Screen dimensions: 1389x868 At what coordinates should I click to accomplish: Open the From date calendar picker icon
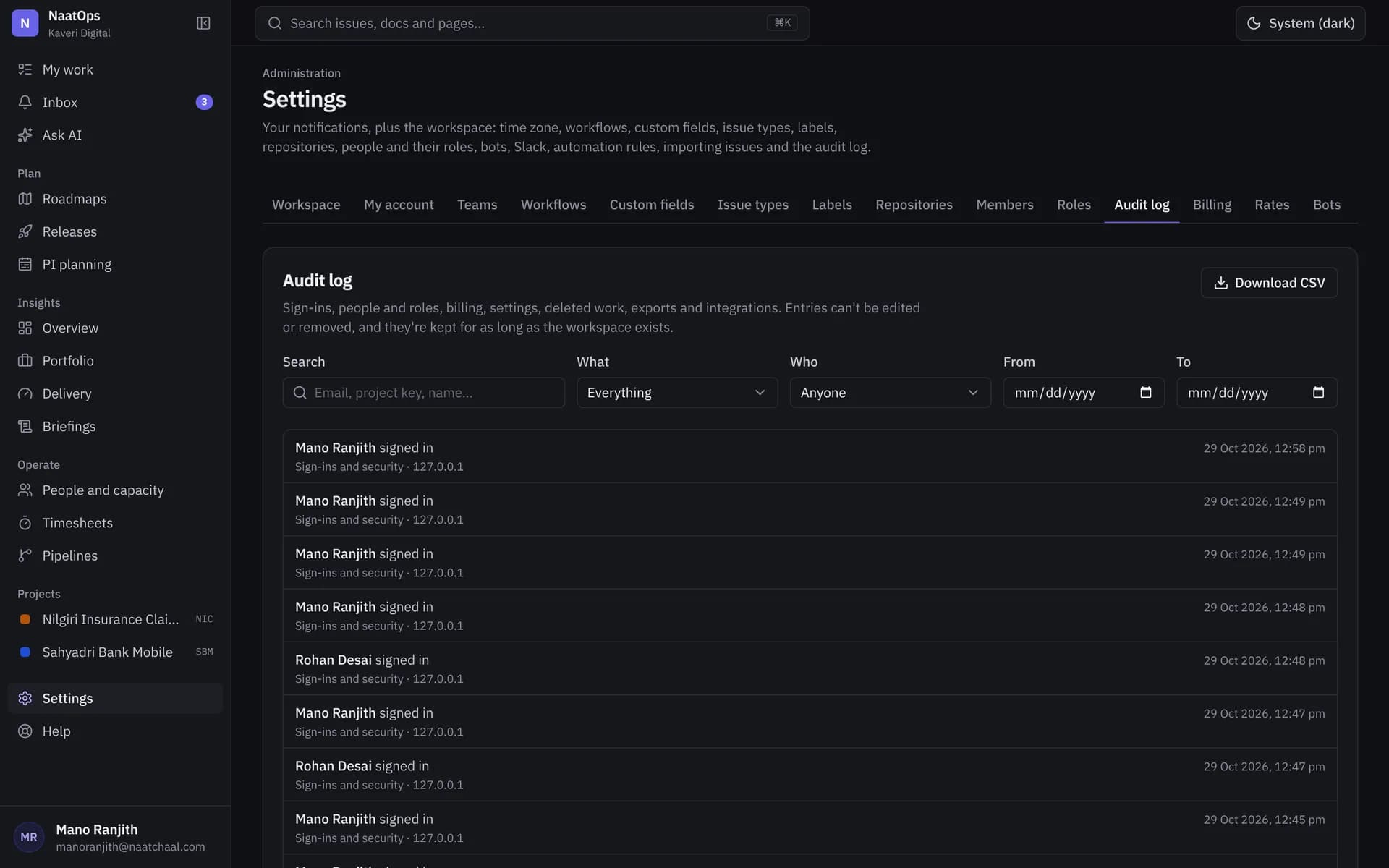(x=1146, y=392)
